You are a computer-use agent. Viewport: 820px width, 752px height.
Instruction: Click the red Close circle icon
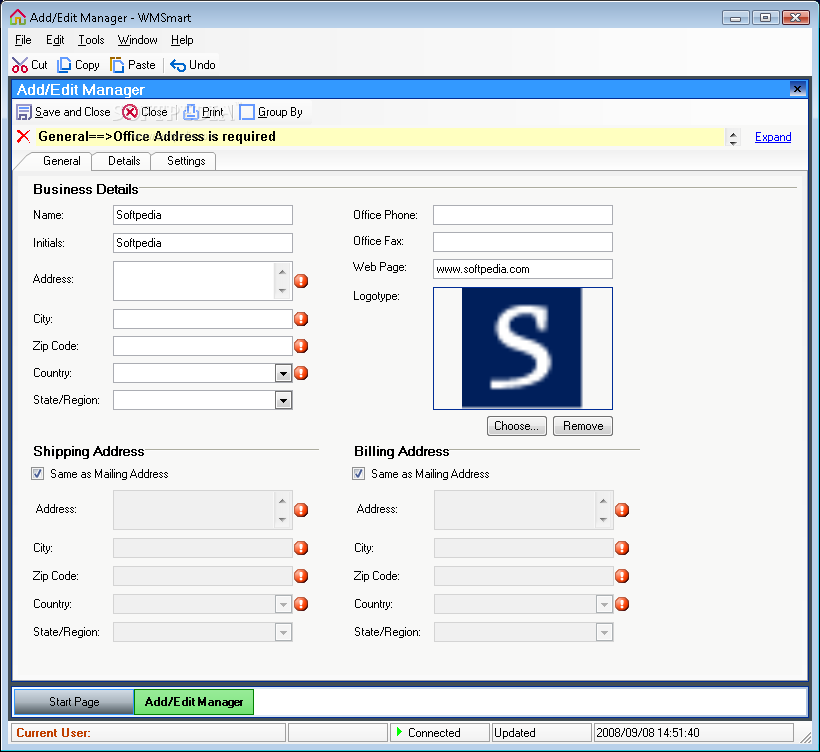point(130,112)
